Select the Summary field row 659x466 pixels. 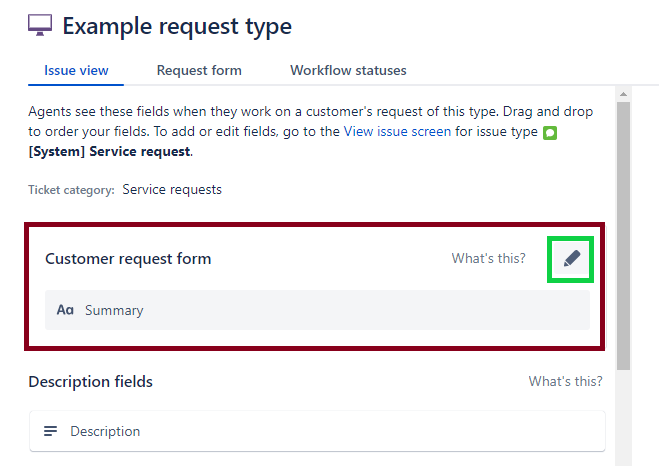[317, 311]
